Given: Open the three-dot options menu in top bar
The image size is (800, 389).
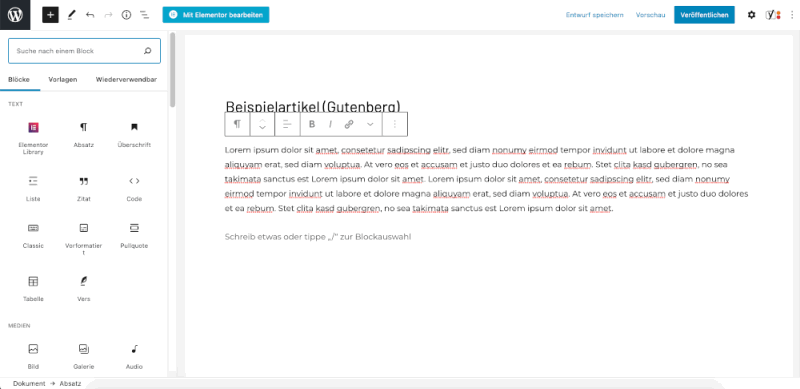Looking at the screenshot, I should pos(792,15).
